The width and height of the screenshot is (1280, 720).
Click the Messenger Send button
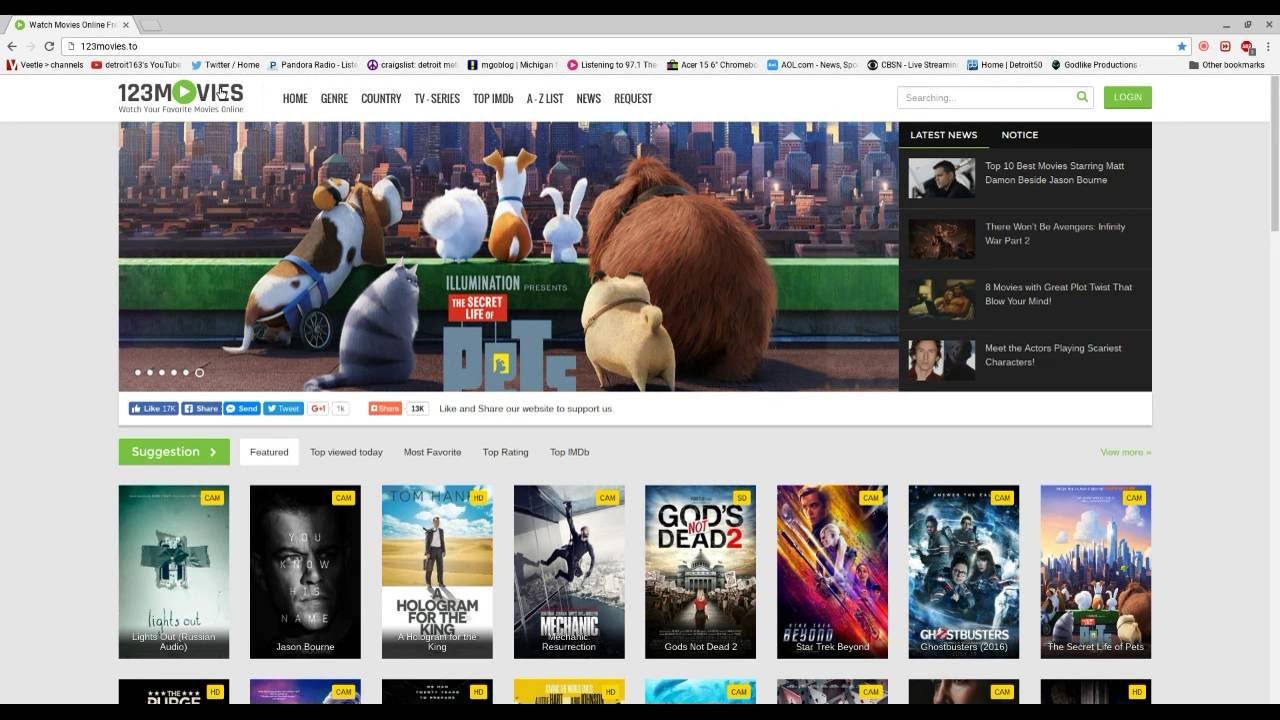point(242,408)
